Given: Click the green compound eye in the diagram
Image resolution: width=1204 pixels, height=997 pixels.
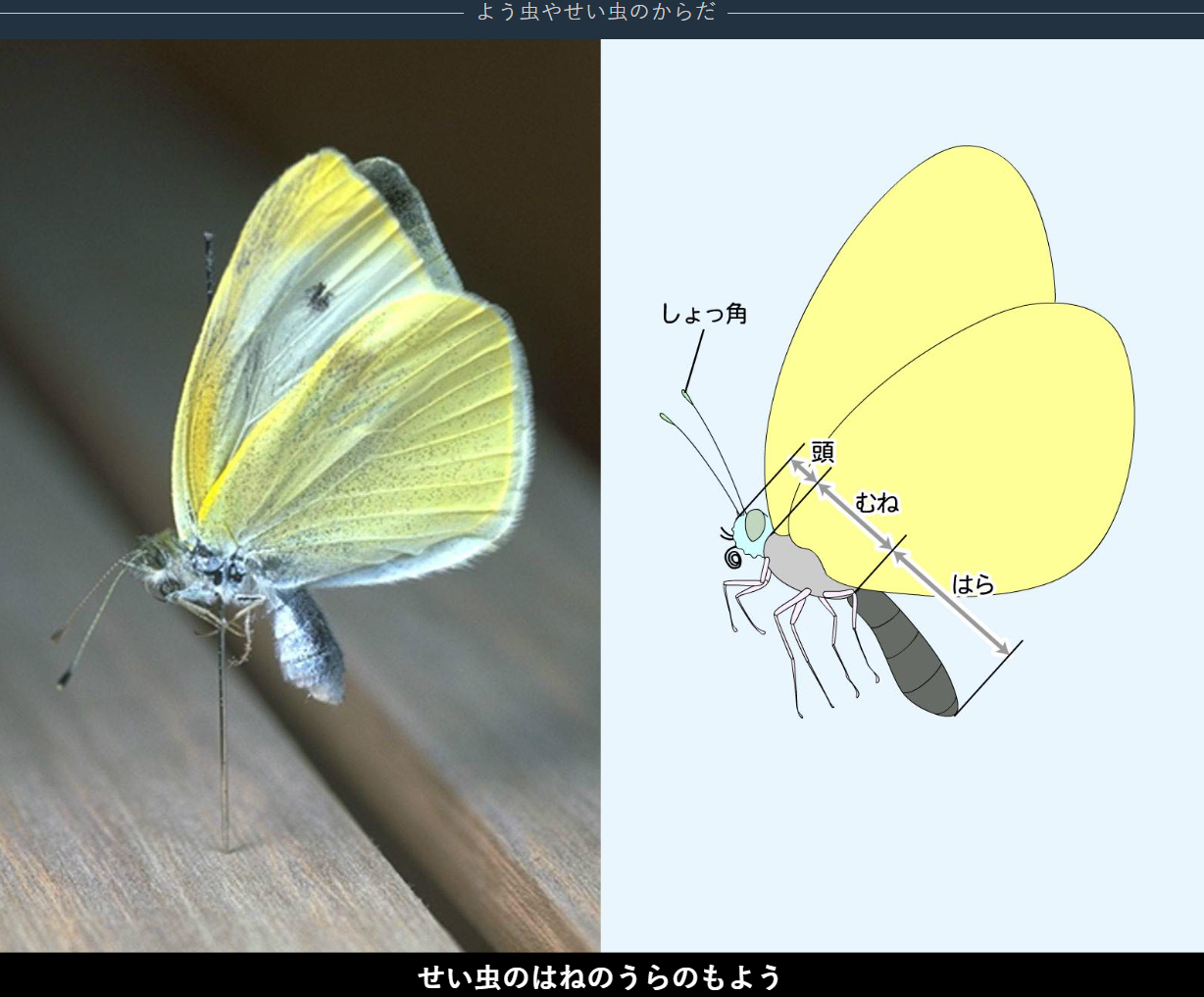Looking at the screenshot, I should click(754, 526).
